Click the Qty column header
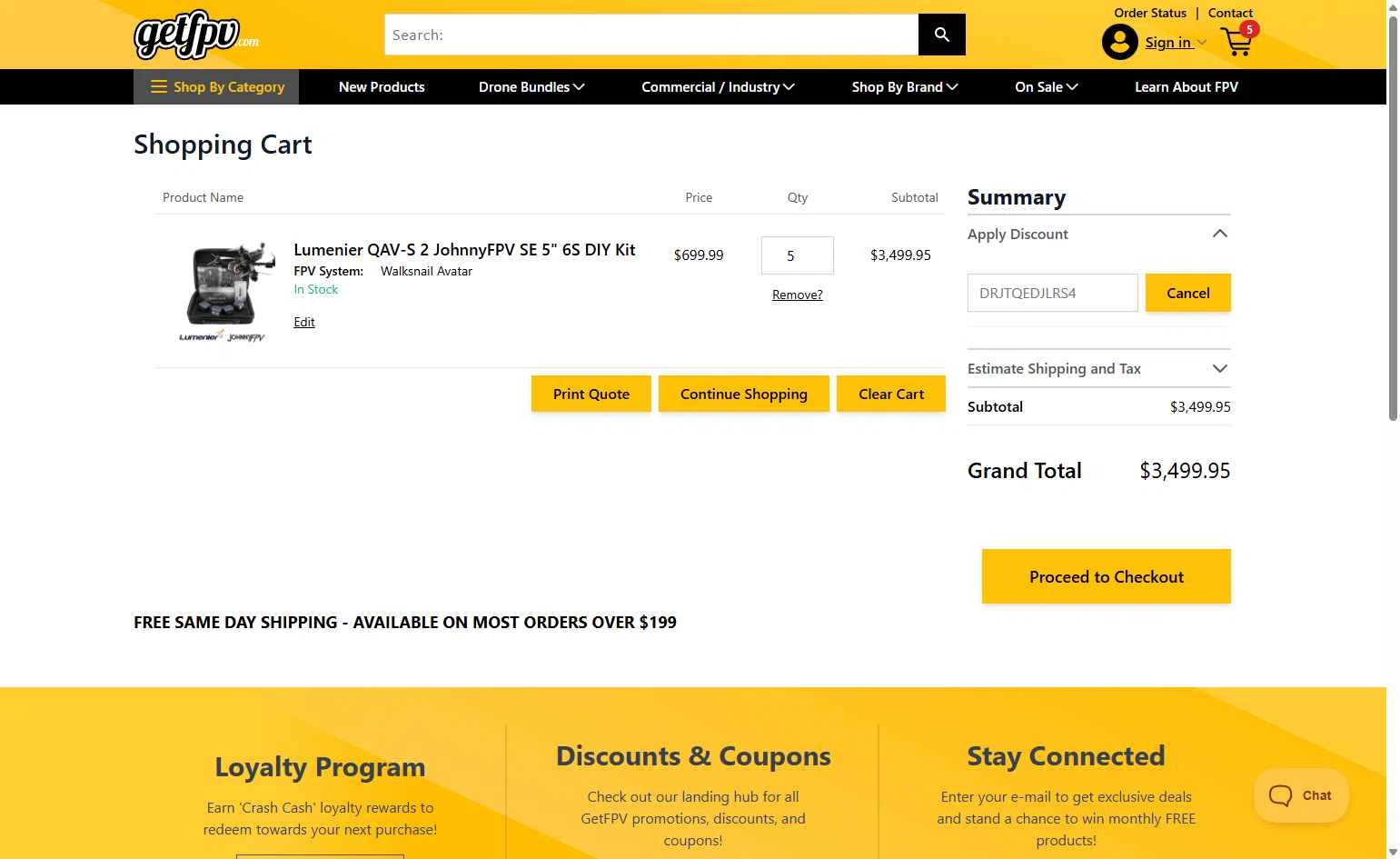The image size is (1400, 859). (x=798, y=197)
